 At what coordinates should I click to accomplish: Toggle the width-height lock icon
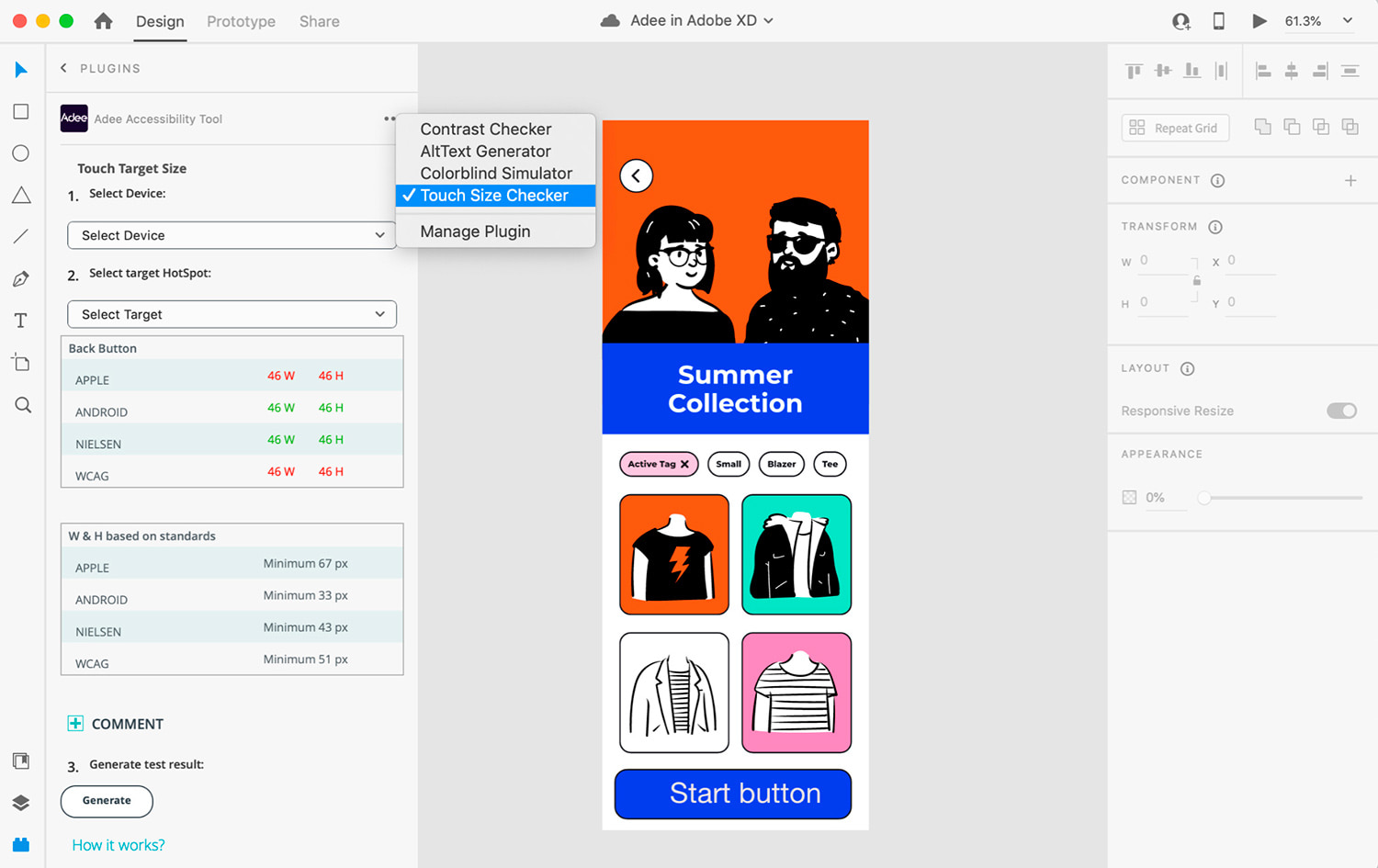tap(1196, 280)
